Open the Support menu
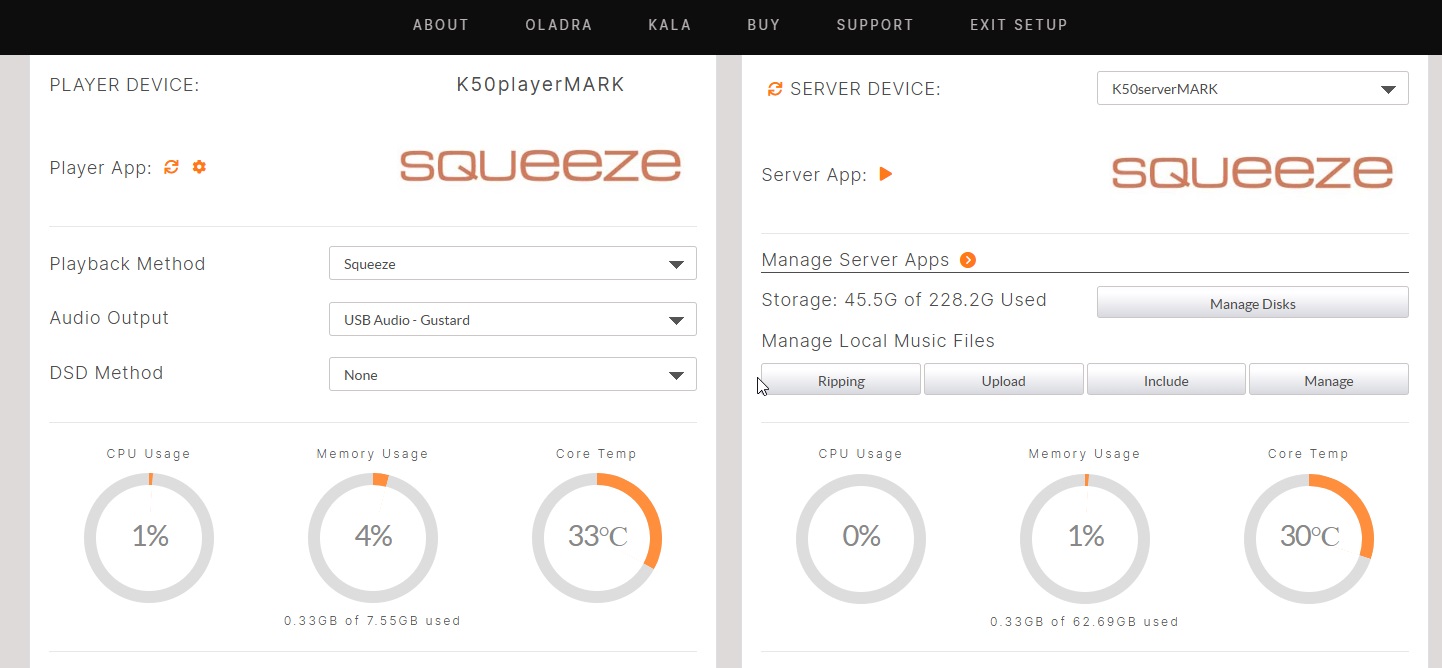The image size is (1442, 668). (875, 25)
